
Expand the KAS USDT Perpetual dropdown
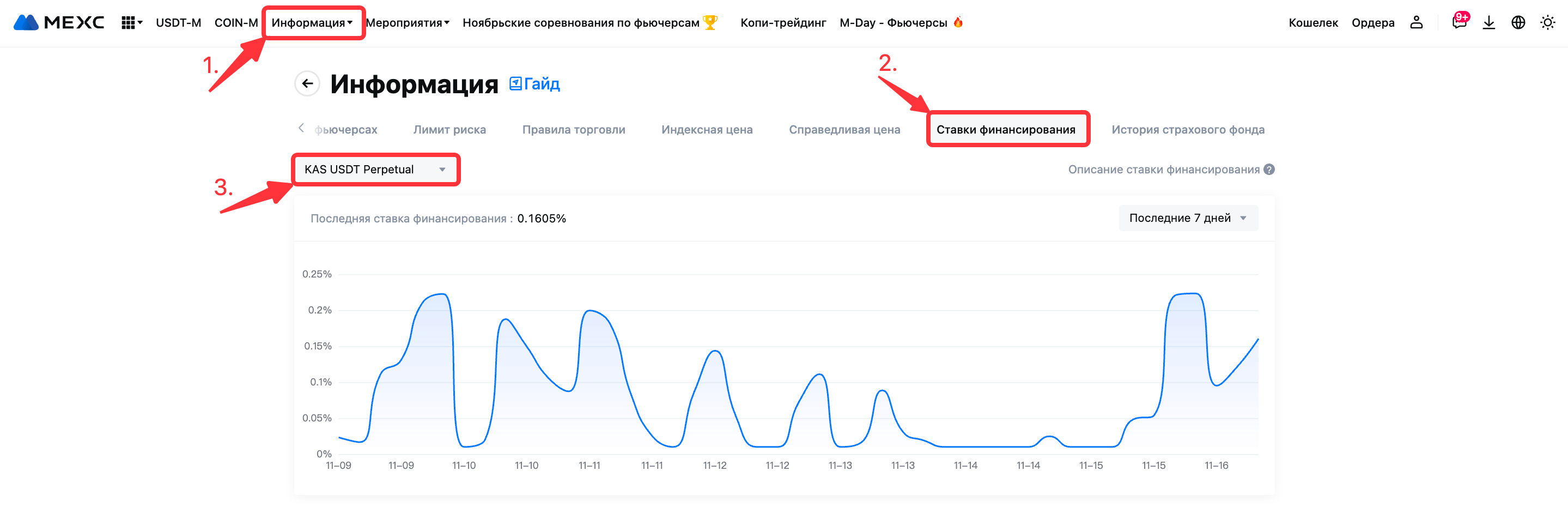point(375,170)
